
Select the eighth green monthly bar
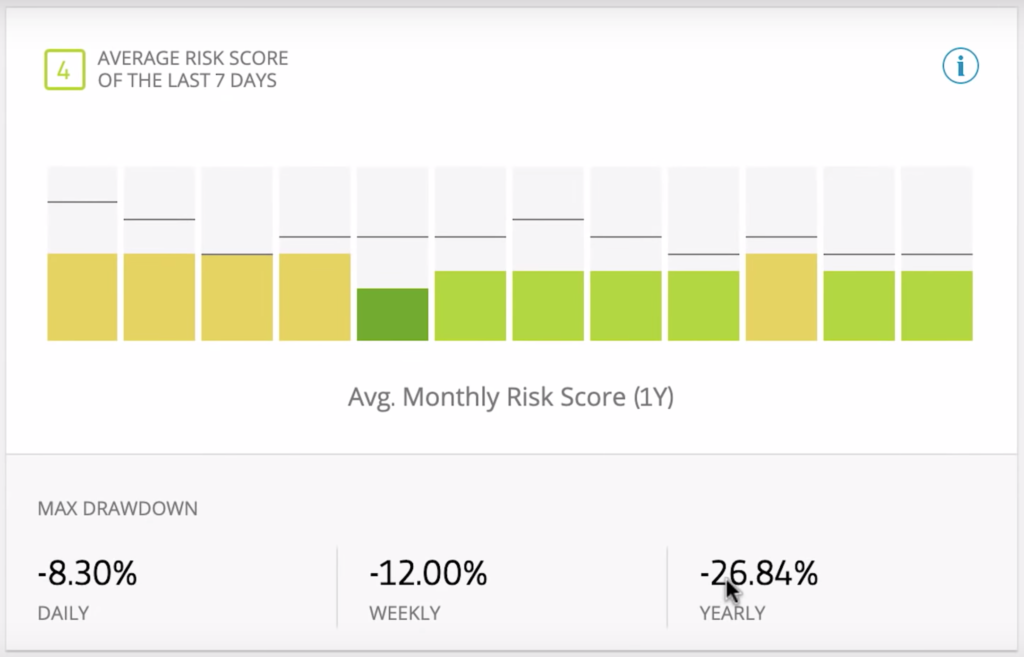coord(625,300)
